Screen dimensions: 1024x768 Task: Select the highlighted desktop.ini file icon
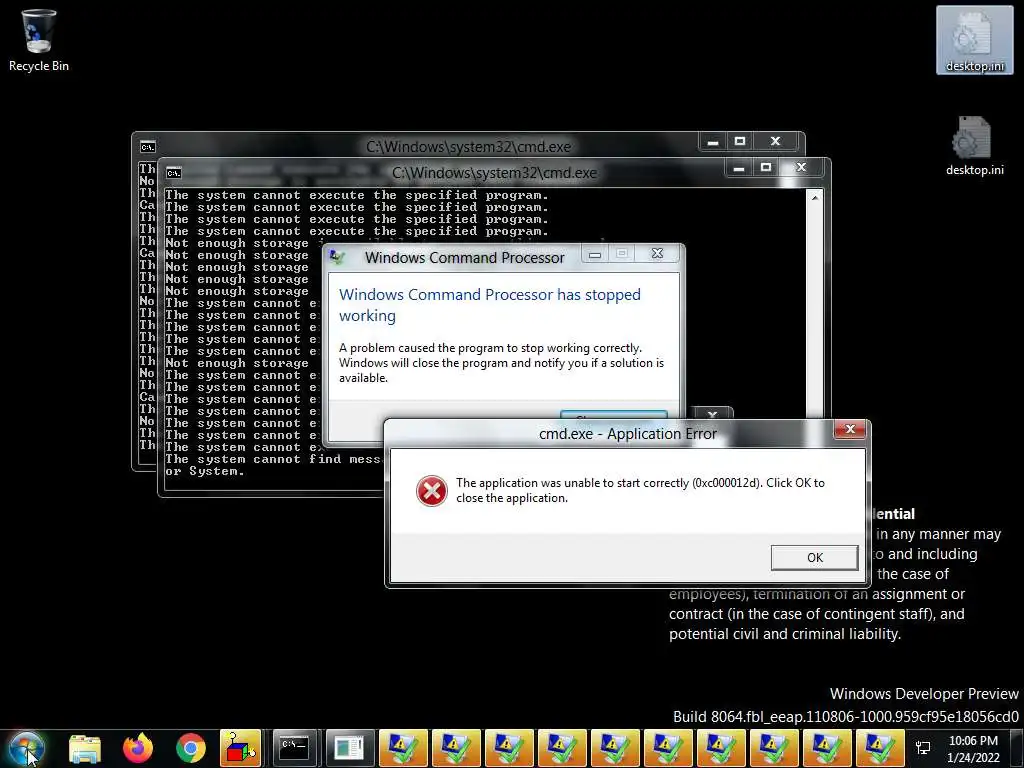pyautogui.click(x=974, y=40)
